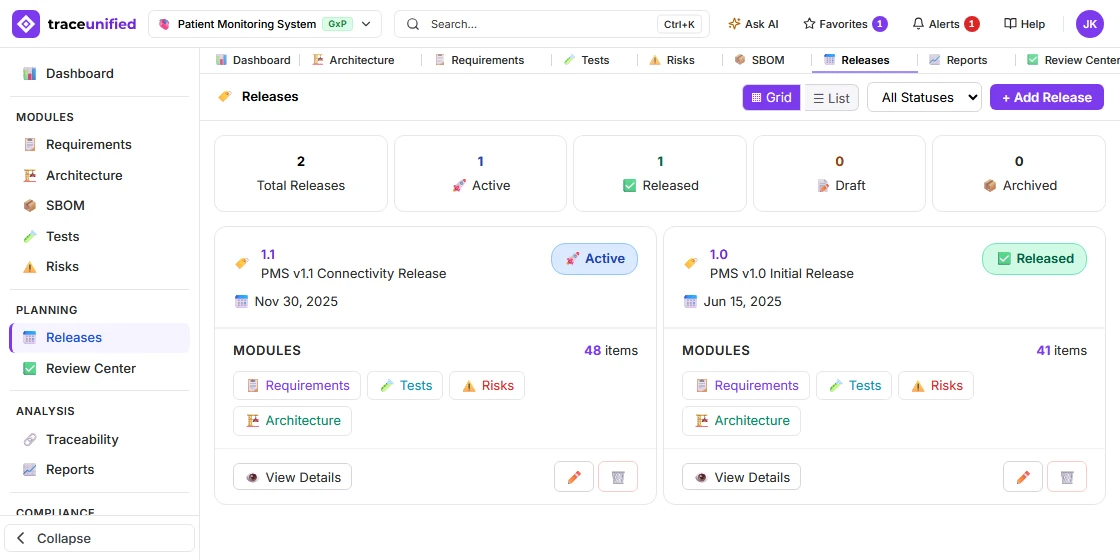Delete release 1.1 with trash icon
The height and width of the screenshot is (560, 1120).
point(618,476)
